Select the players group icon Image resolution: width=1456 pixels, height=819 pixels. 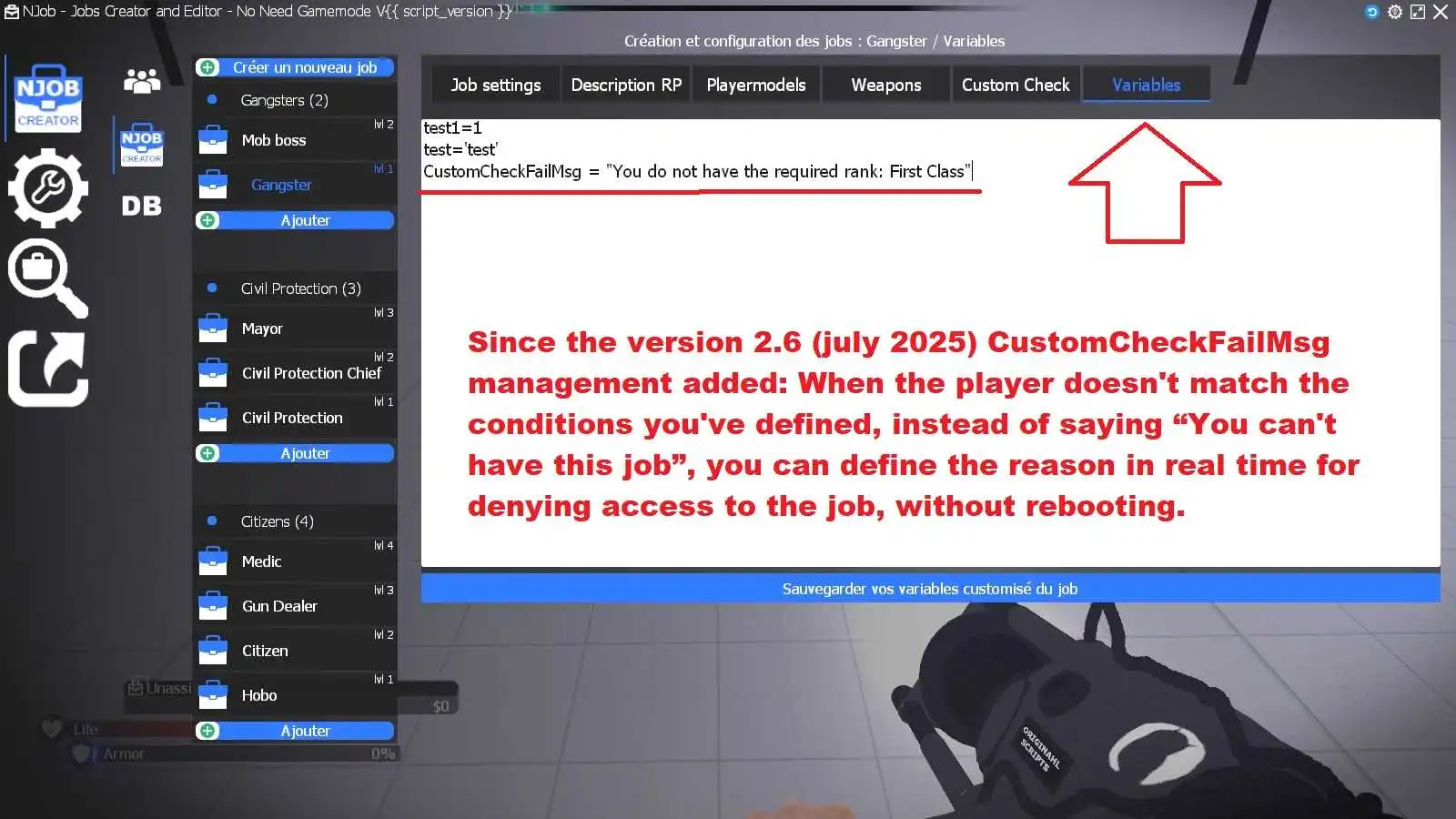[141, 82]
